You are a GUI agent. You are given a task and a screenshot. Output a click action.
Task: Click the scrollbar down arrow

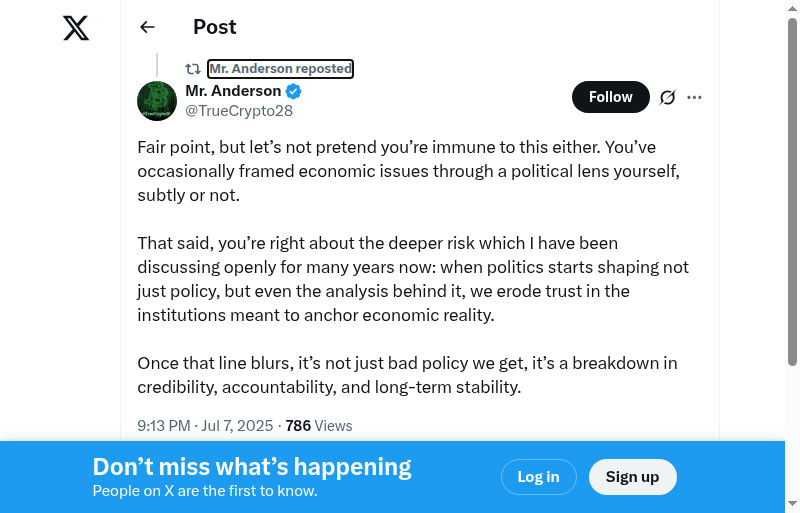[x=792, y=504]
